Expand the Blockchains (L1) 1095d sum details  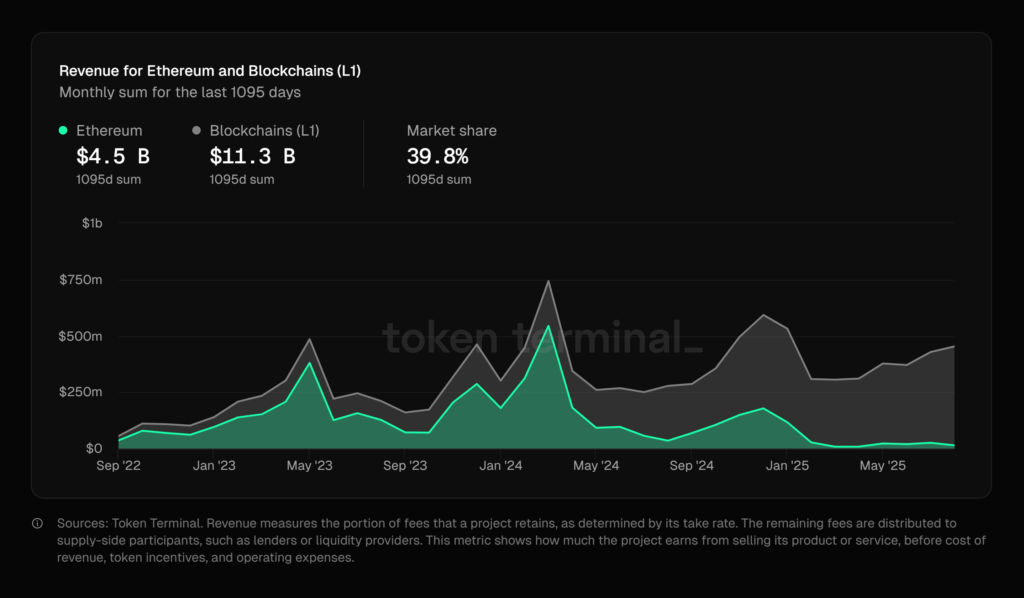242,179
